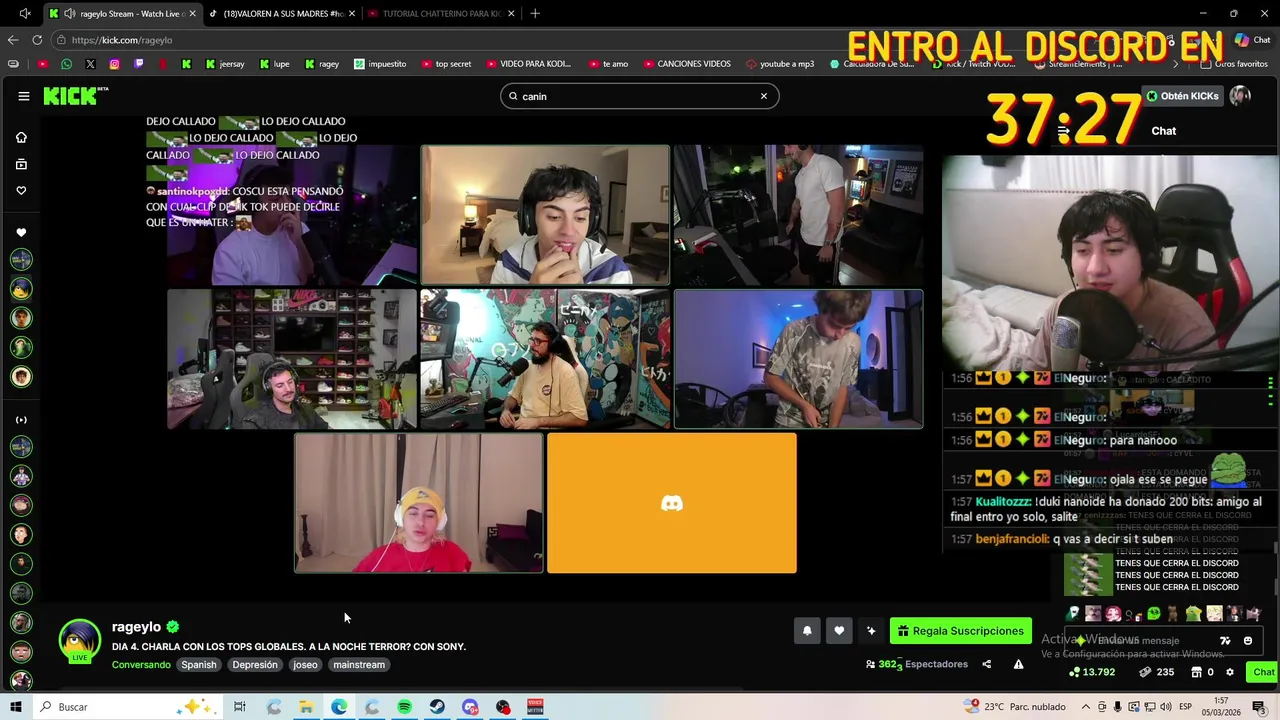Viewport: 1280px width, 720px height.
Task: Open the 'CANCIONES VIDEOS' bookmark folder
Action: click(686, 64)
